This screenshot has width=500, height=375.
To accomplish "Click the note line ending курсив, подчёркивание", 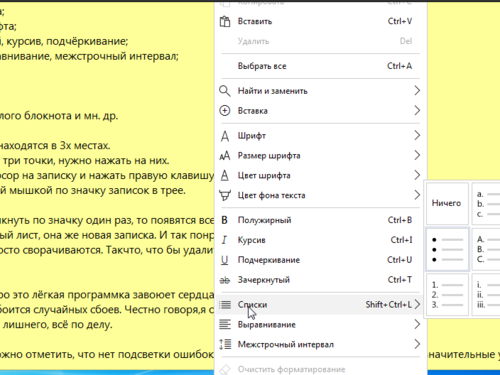I will click(64, 41).
